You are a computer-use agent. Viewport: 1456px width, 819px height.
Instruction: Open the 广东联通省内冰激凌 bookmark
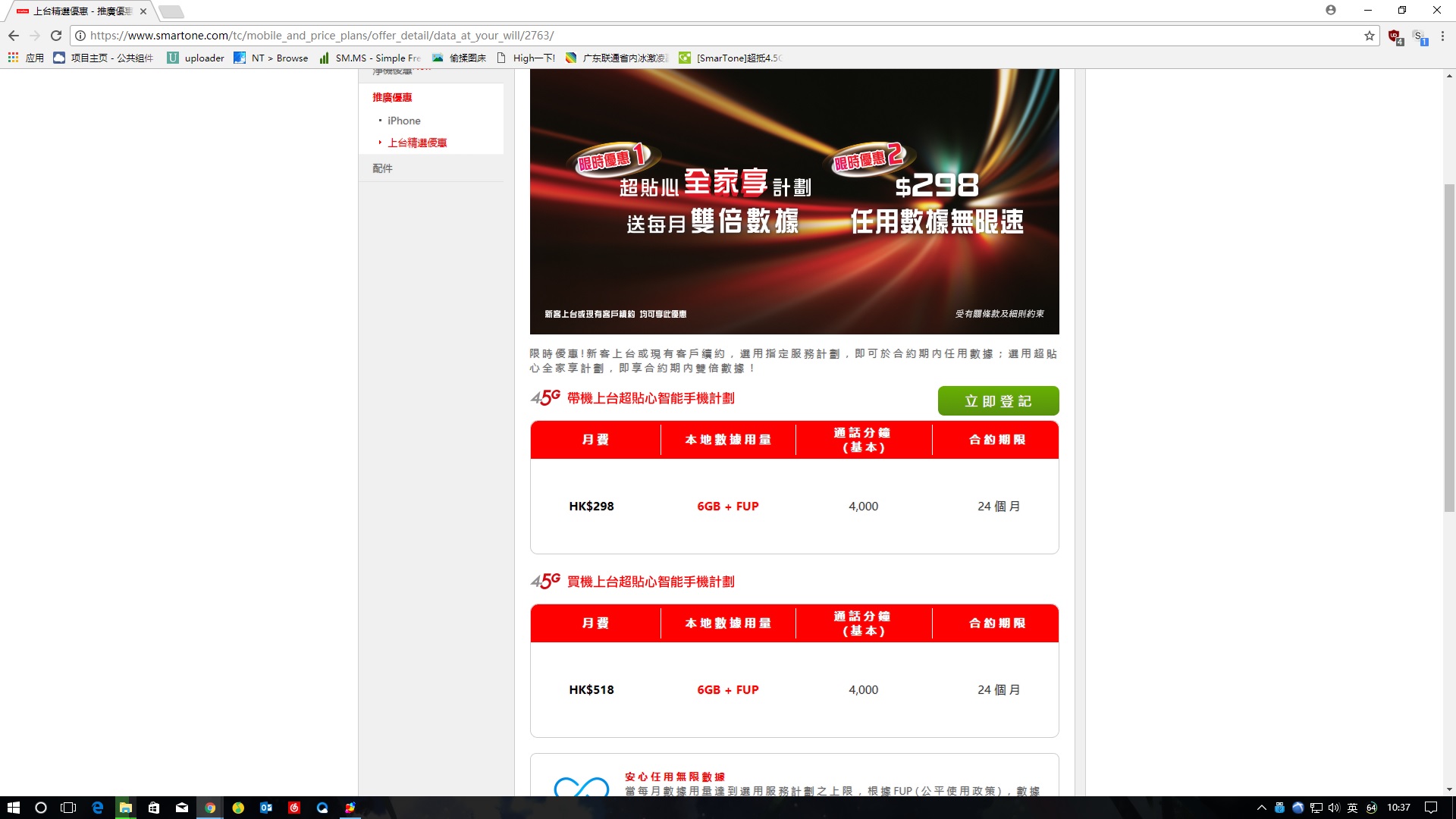point(617,58)
